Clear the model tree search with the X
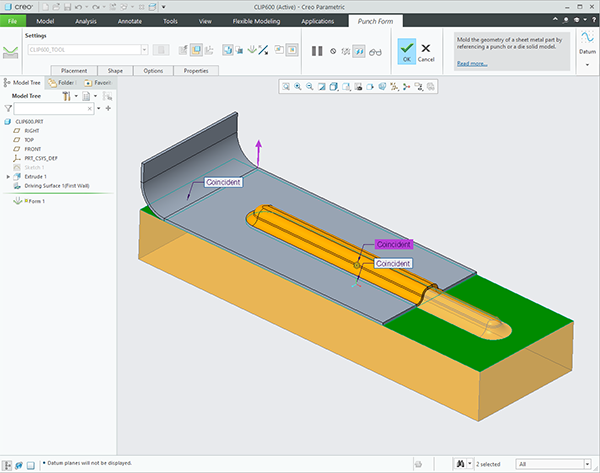This screenshot has width=600, height=473. (x=90, y=109)
